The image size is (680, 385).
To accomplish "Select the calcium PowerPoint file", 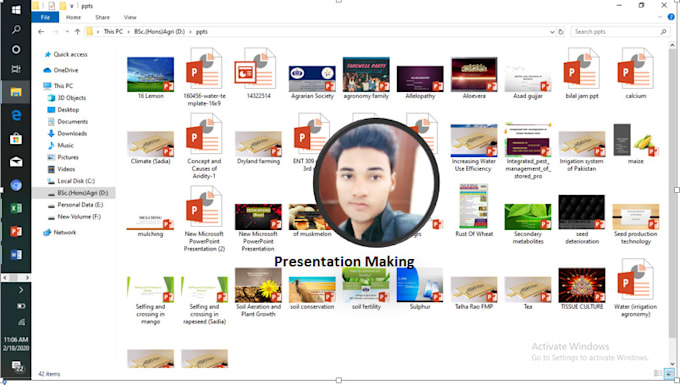I will tap(636, 74).
